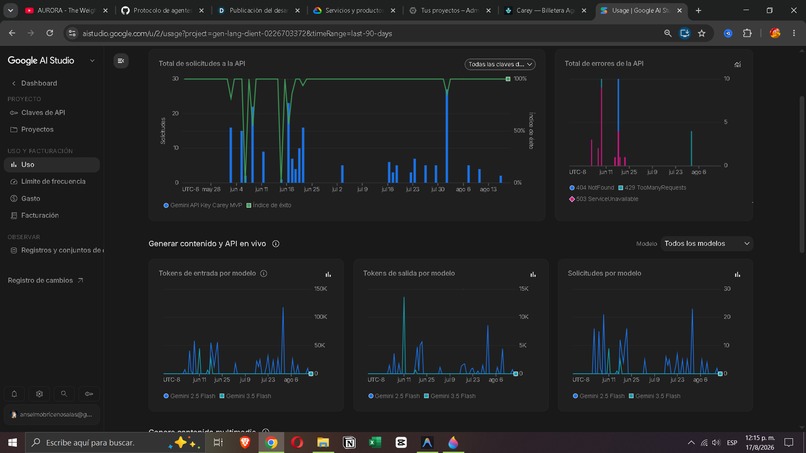The height and width of the screenshot is (453, 806).
Task: Open Registro de cambios external link
Action: 45,280
